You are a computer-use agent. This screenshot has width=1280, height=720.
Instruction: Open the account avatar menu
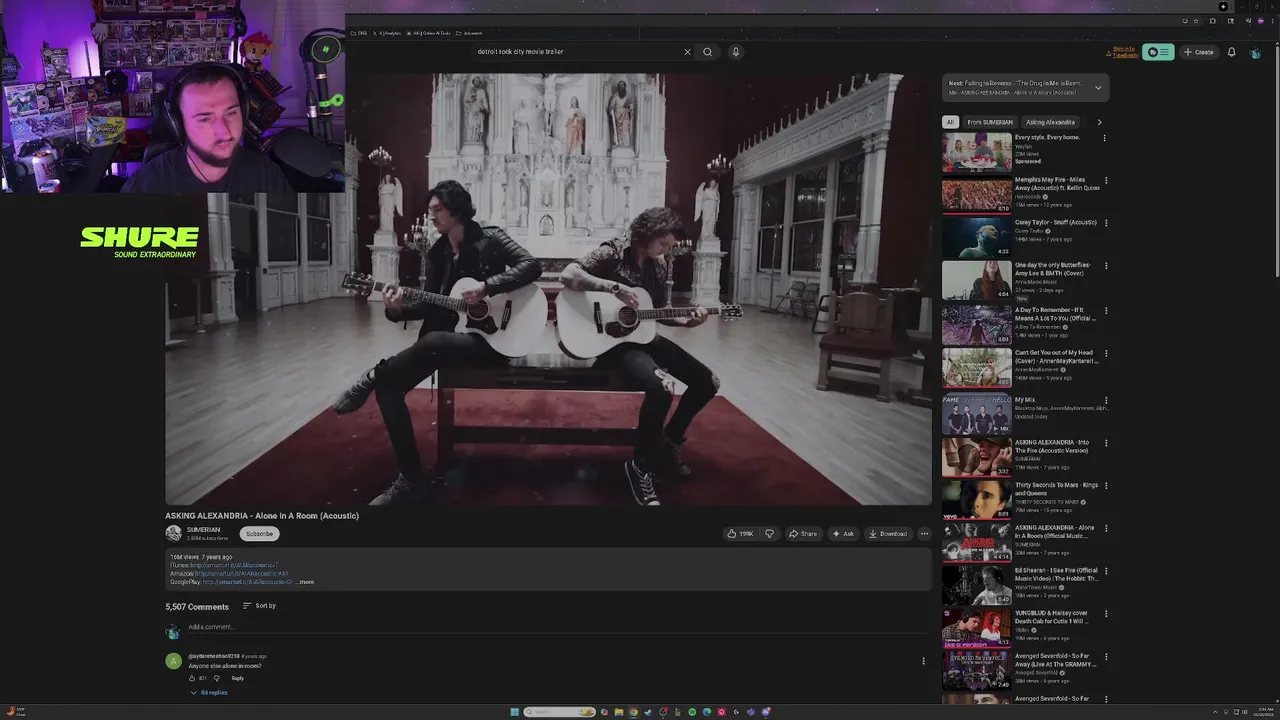(x=1255, y=52)
